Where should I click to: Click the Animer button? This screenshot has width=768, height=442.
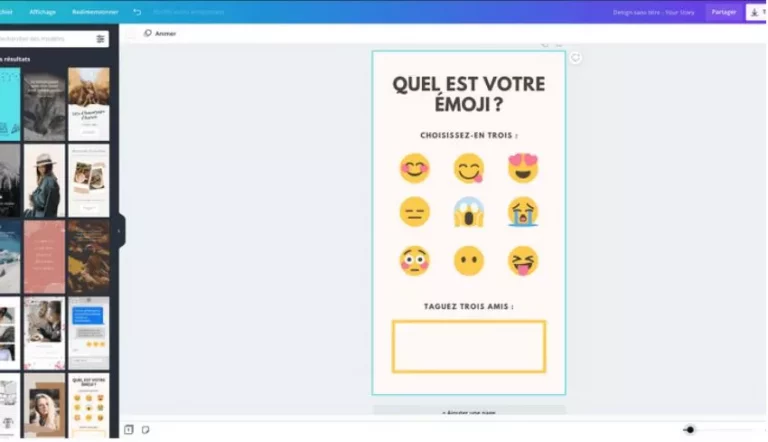(160, 33)
